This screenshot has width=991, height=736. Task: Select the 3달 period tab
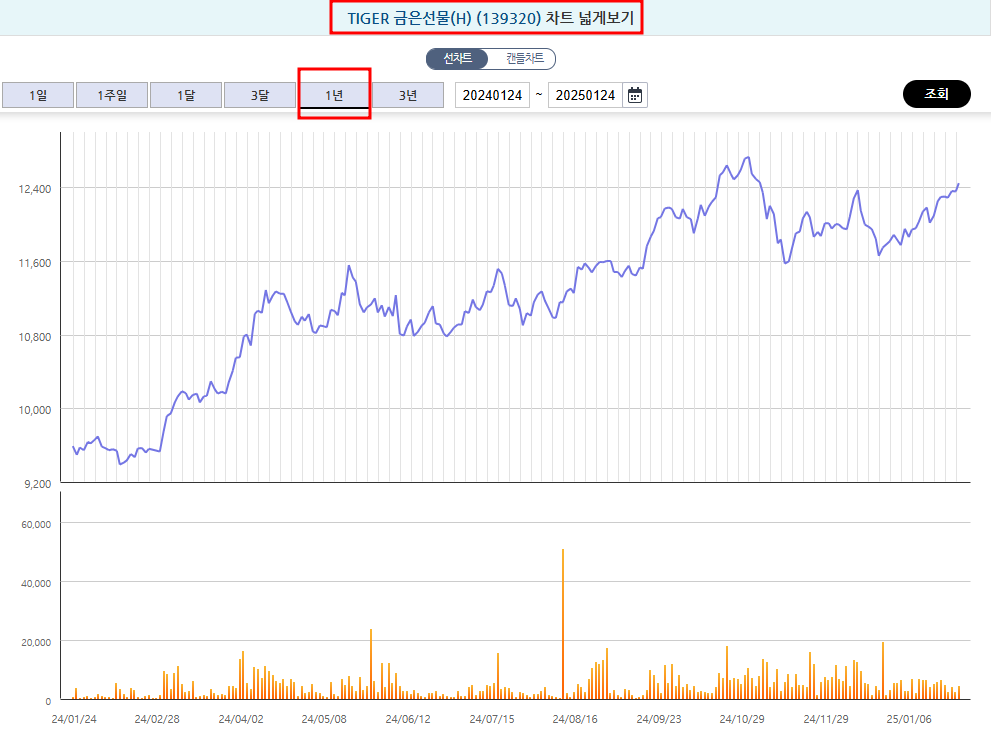tap(260, 95)
